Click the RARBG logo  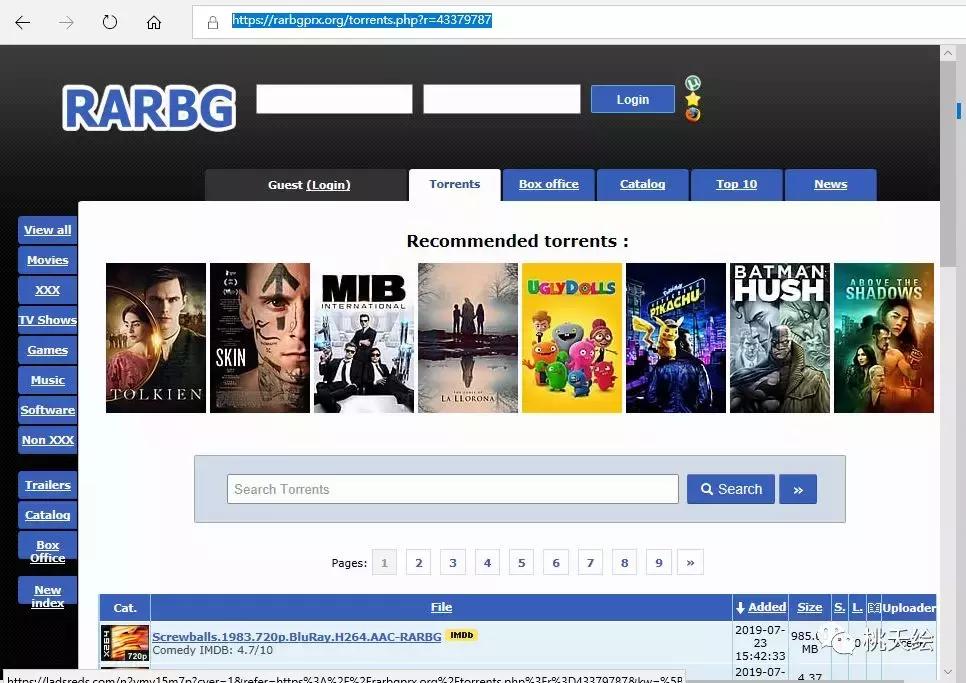tap(150, 107)
